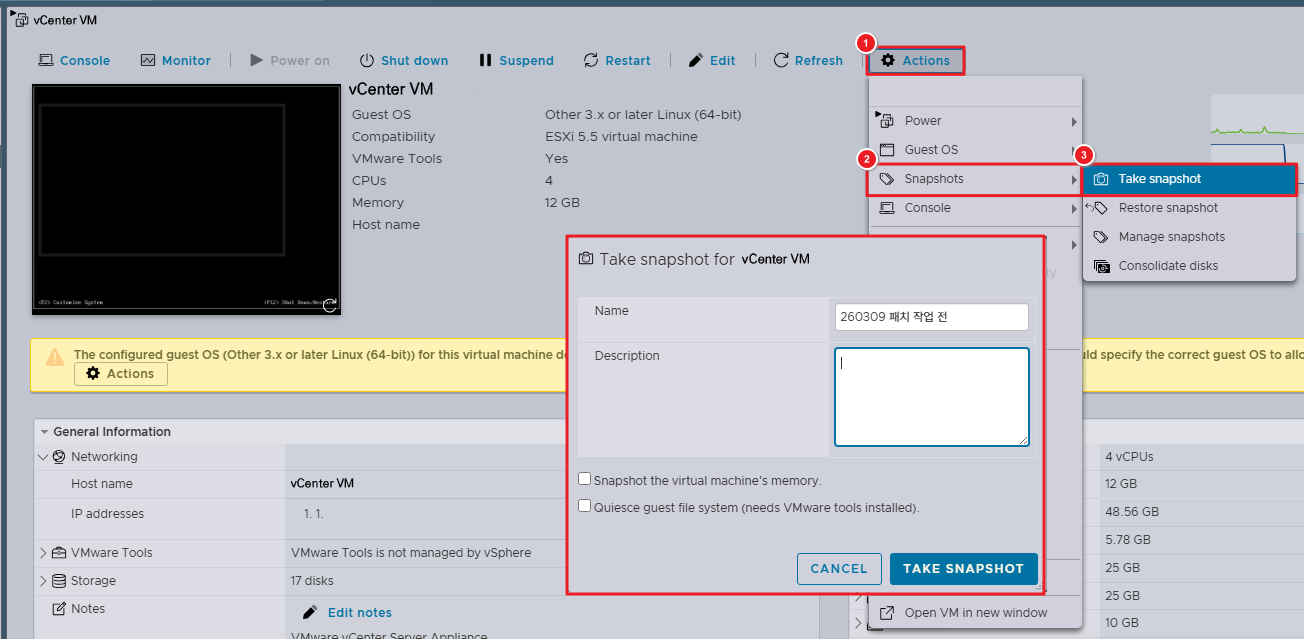The height and width of the screenshot is (639, 1304).
Task: Click the '48.56 GB' value
Action: pyautogui.click(x=1132, y=512)
